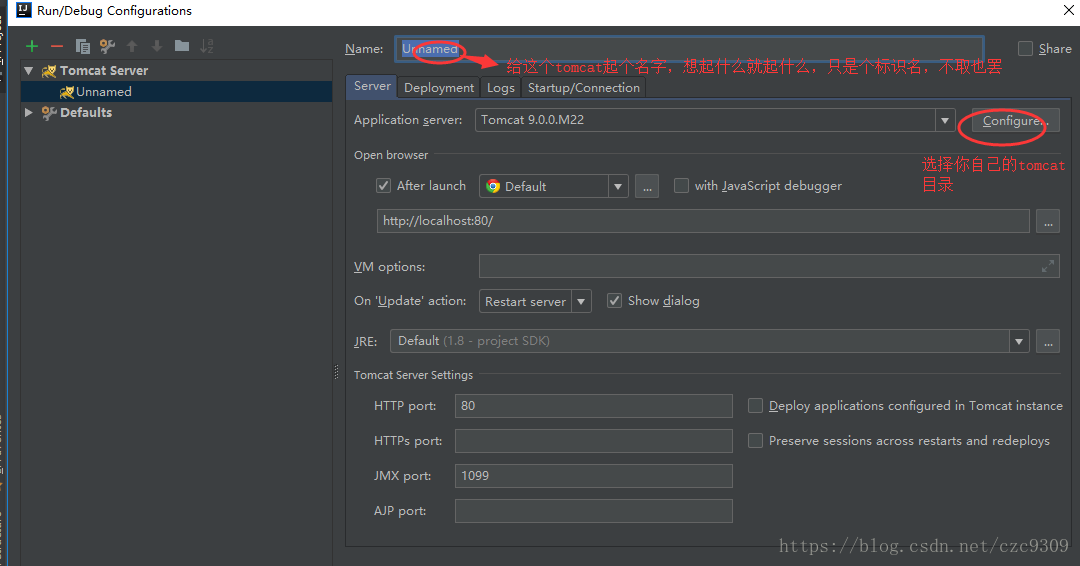Image resolution: width=1080 pixels, height=566 pixels.
Task: Click the VM options input field
Action: coord(769,266)
